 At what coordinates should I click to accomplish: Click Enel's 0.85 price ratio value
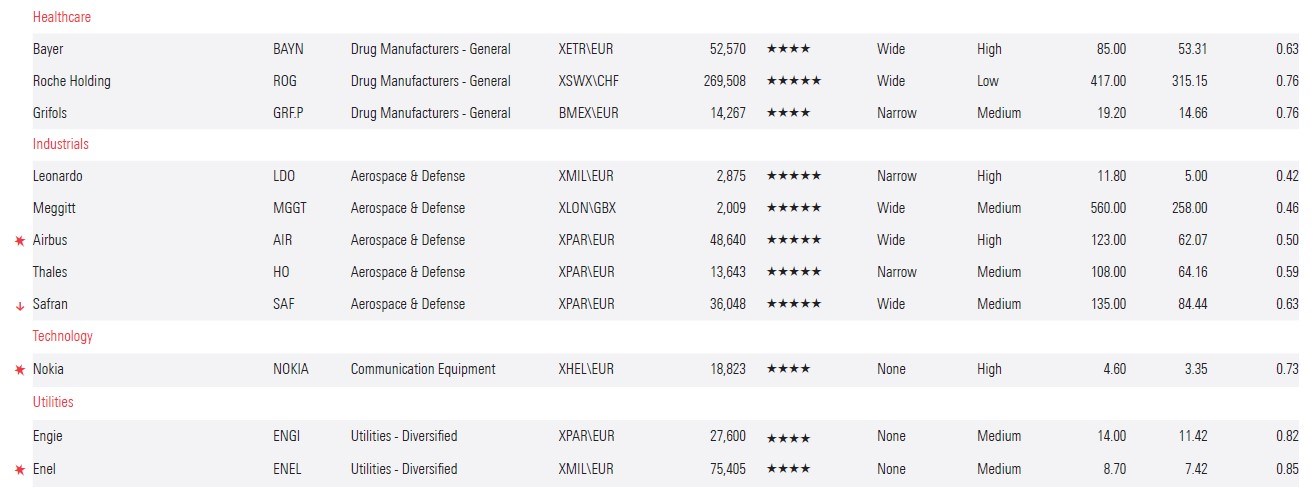pos(1287,469)
